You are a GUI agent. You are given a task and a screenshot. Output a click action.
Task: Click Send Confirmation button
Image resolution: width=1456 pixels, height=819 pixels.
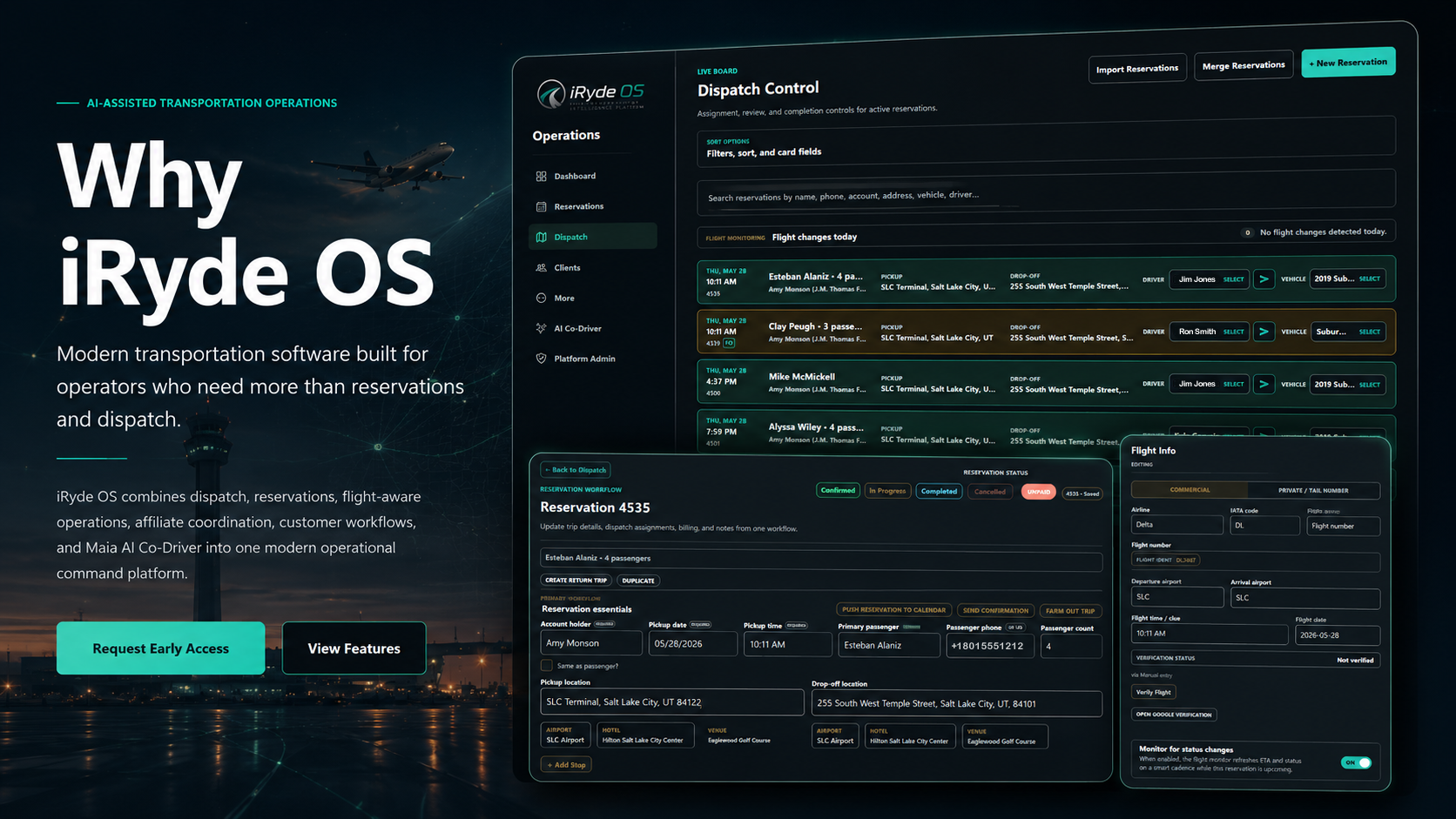995,611
